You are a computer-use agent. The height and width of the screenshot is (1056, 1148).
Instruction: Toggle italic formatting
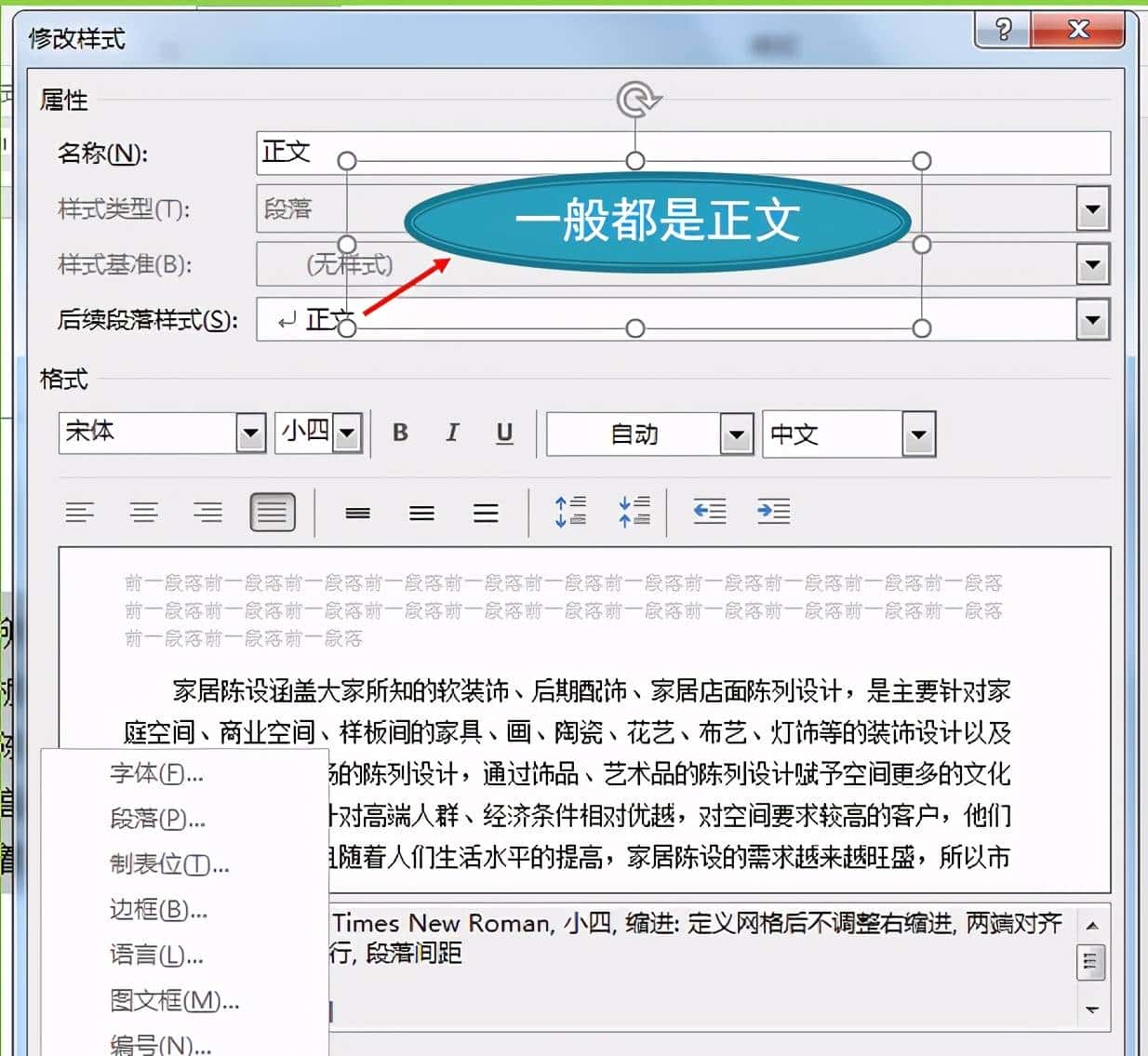point(452,433)
